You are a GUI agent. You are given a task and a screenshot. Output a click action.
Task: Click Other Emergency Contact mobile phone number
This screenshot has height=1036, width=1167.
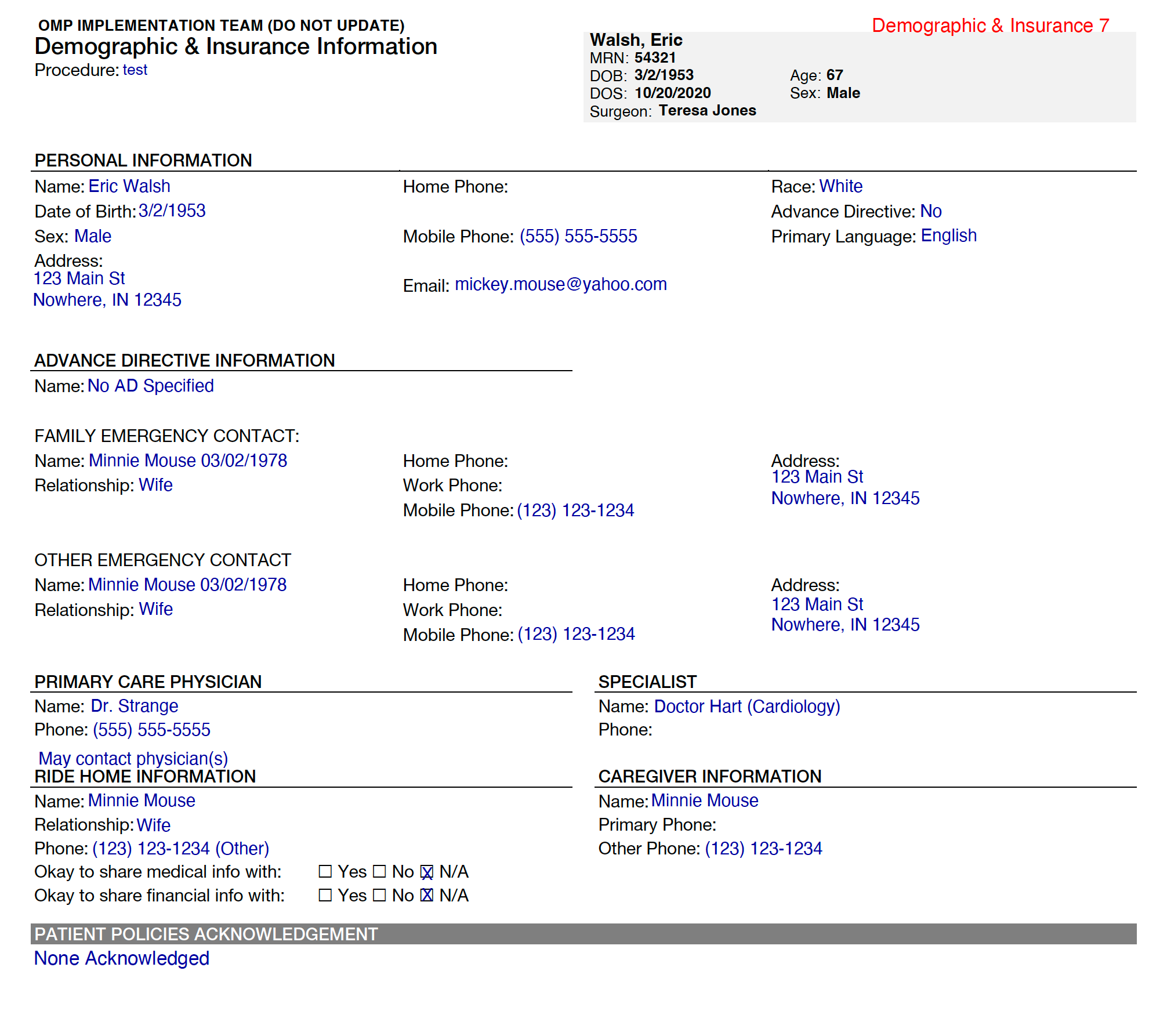click(x=577, y=634)
